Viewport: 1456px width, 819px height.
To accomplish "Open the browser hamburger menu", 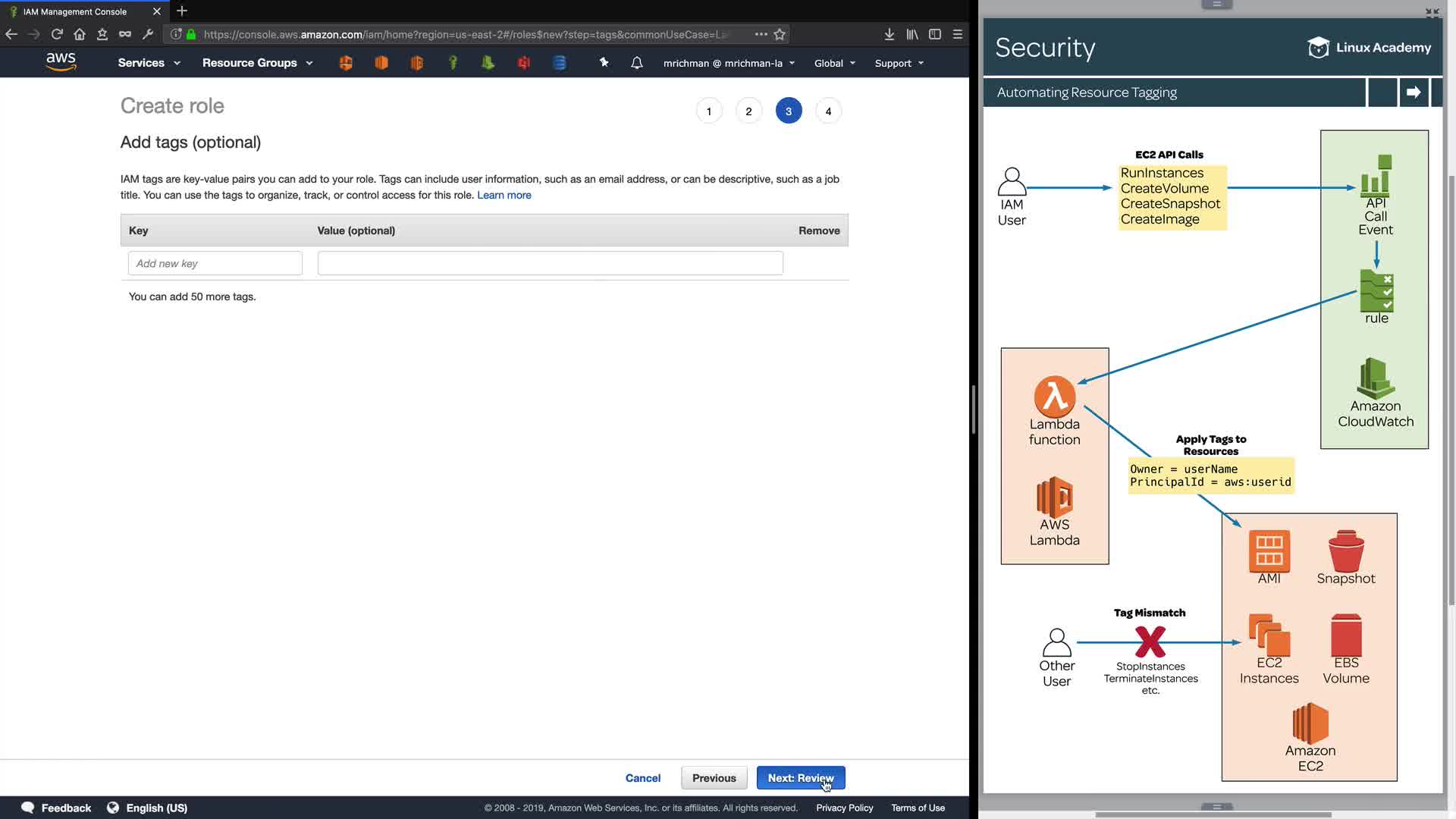I will (x=958, y=34).
